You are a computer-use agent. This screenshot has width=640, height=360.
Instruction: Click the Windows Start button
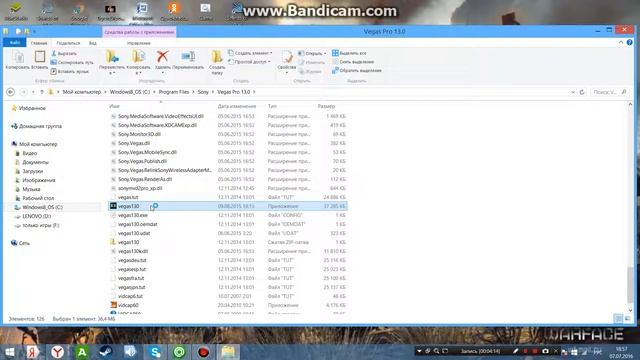[x=9, y=352]
